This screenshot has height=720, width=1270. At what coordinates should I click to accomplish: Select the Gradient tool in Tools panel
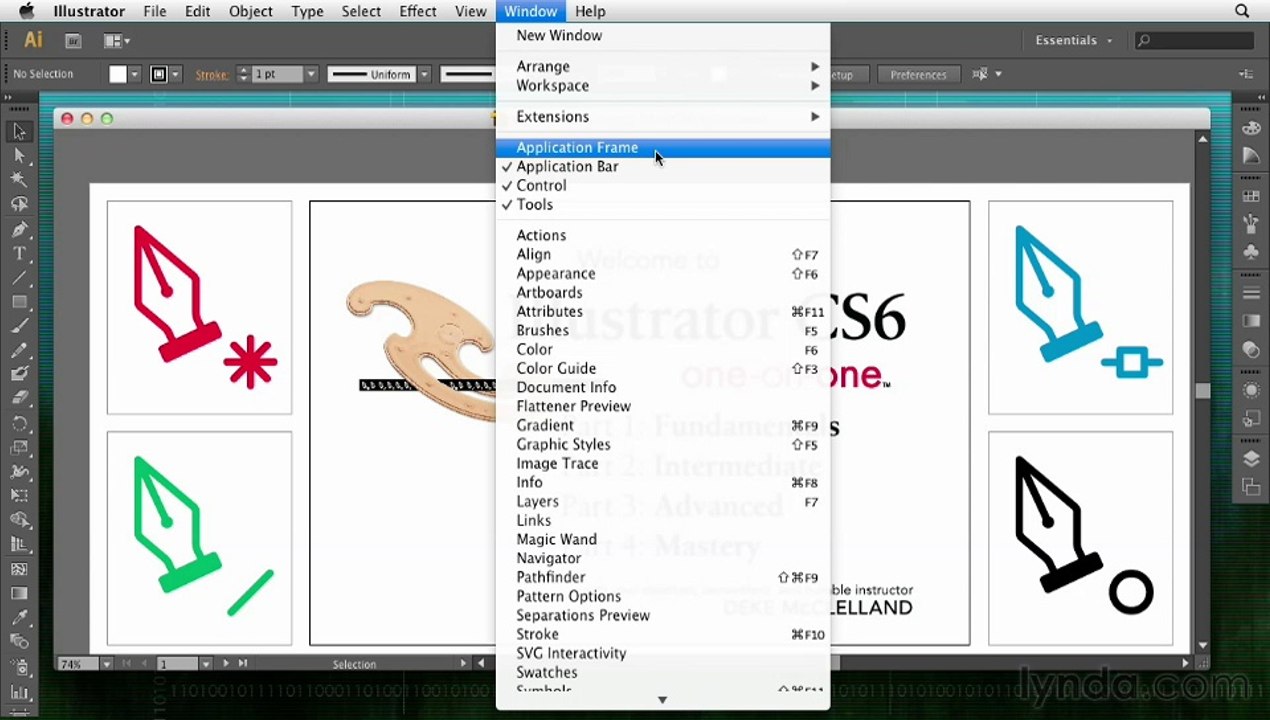pyautogui.click(x=19, y=593)
